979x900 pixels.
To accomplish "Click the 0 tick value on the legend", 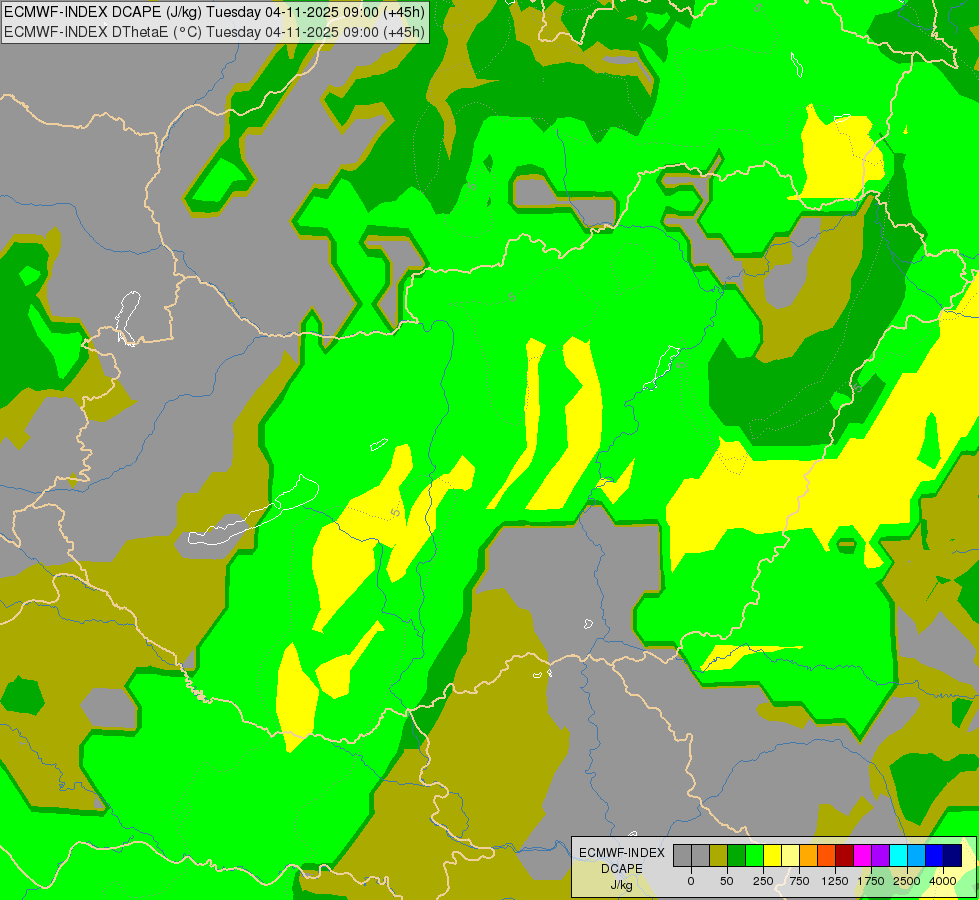I will click(x=691, y=881).
